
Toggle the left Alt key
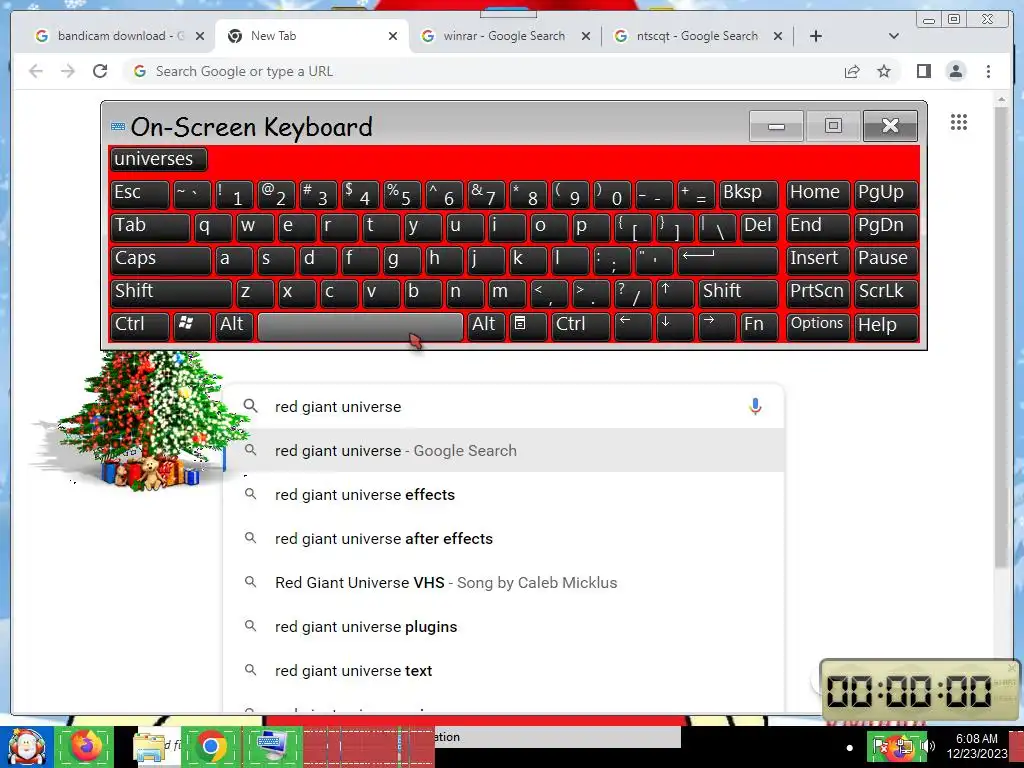tap(234, 326)
